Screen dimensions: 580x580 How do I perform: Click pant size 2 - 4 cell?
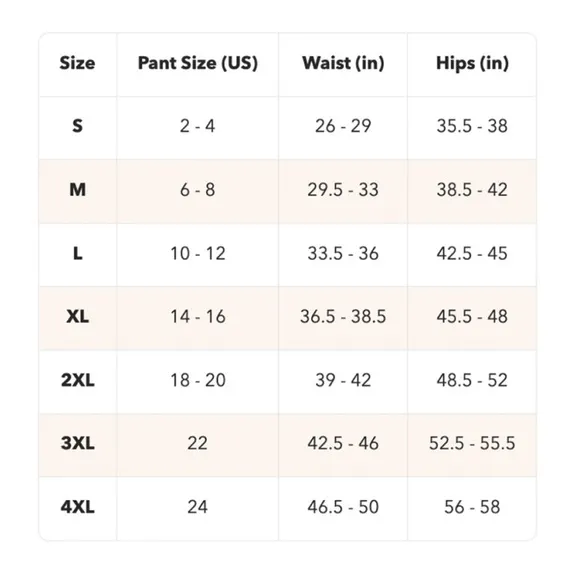click(197, 126)
